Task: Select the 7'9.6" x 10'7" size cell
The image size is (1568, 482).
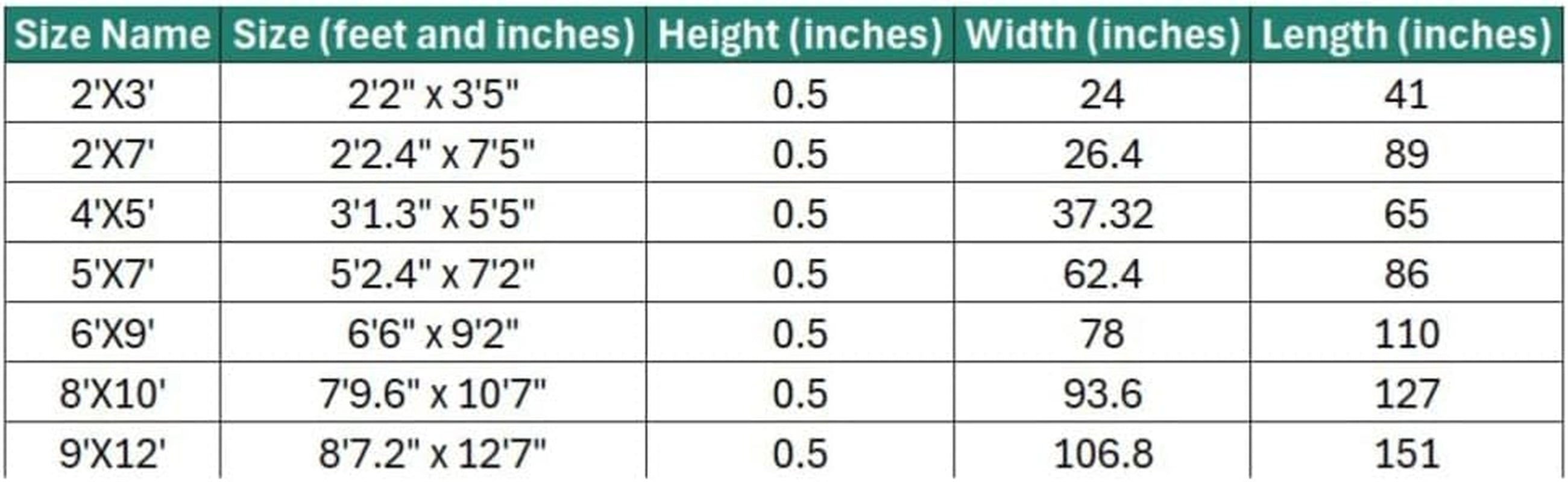Action: [x=433, y=393]
